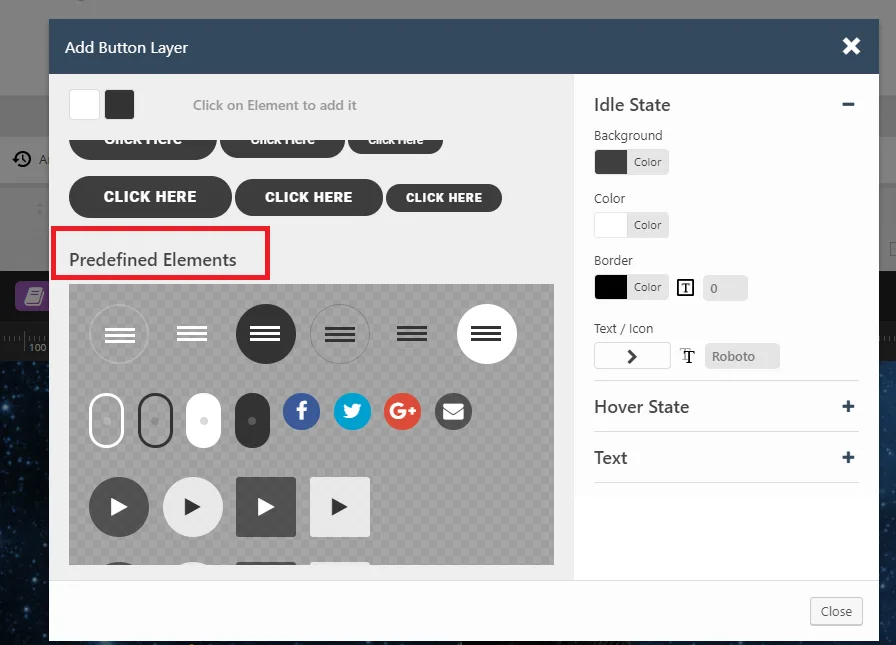Add the white filled mouse scroll element
This screenshot has height=645, width=896.
[x=203, y=420]
